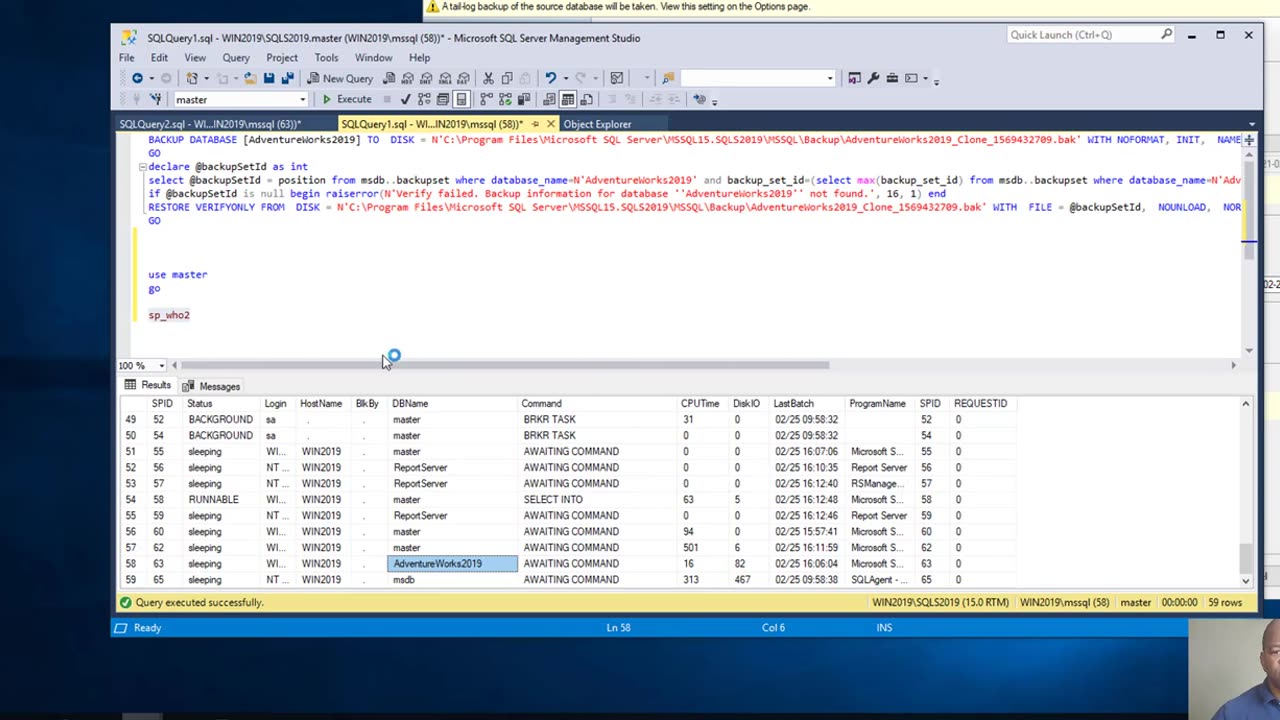
Task: Expand the New Project dropdown arrow
Action: [206, 78]
